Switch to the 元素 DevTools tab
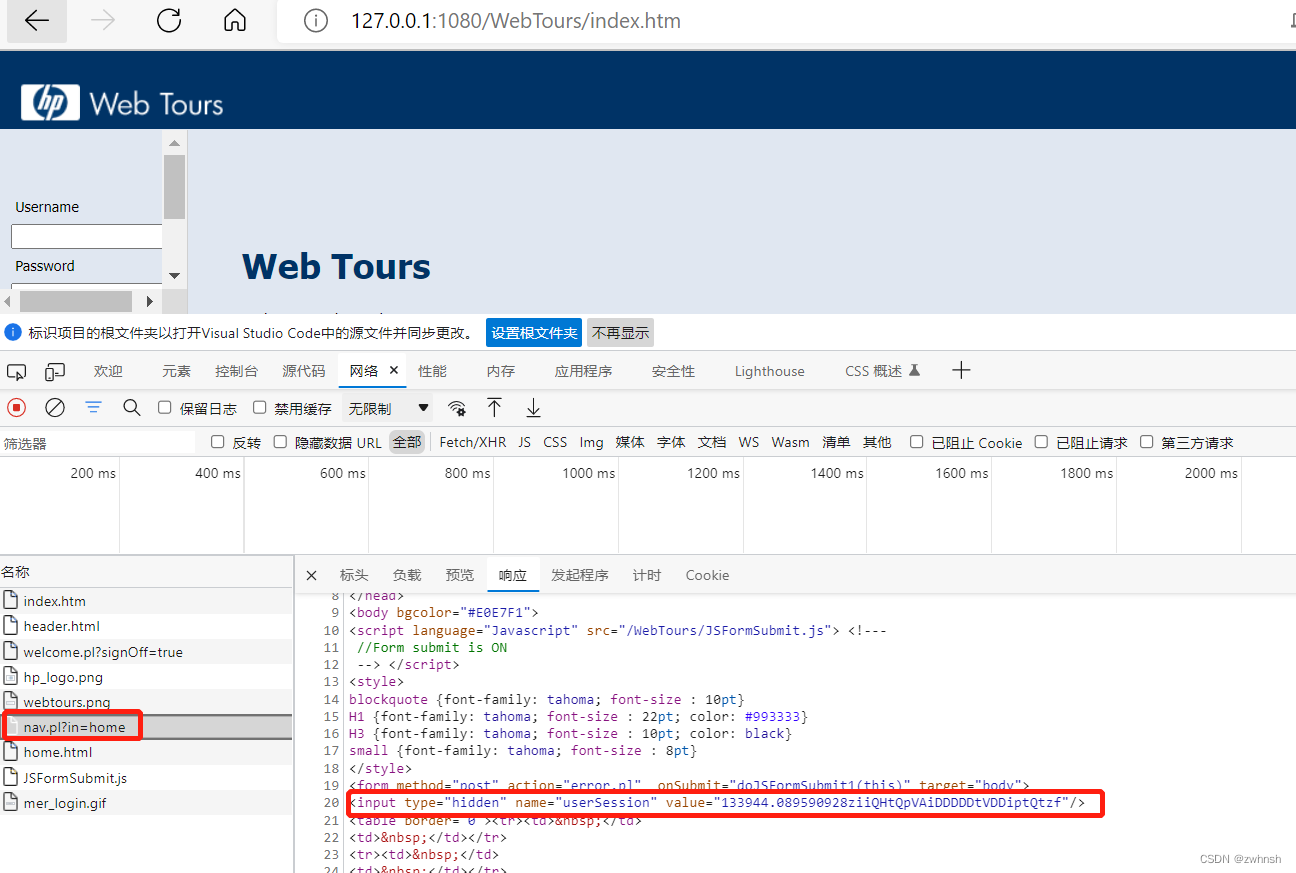This screenshot has width=1296, height=873. coord(176,371)
